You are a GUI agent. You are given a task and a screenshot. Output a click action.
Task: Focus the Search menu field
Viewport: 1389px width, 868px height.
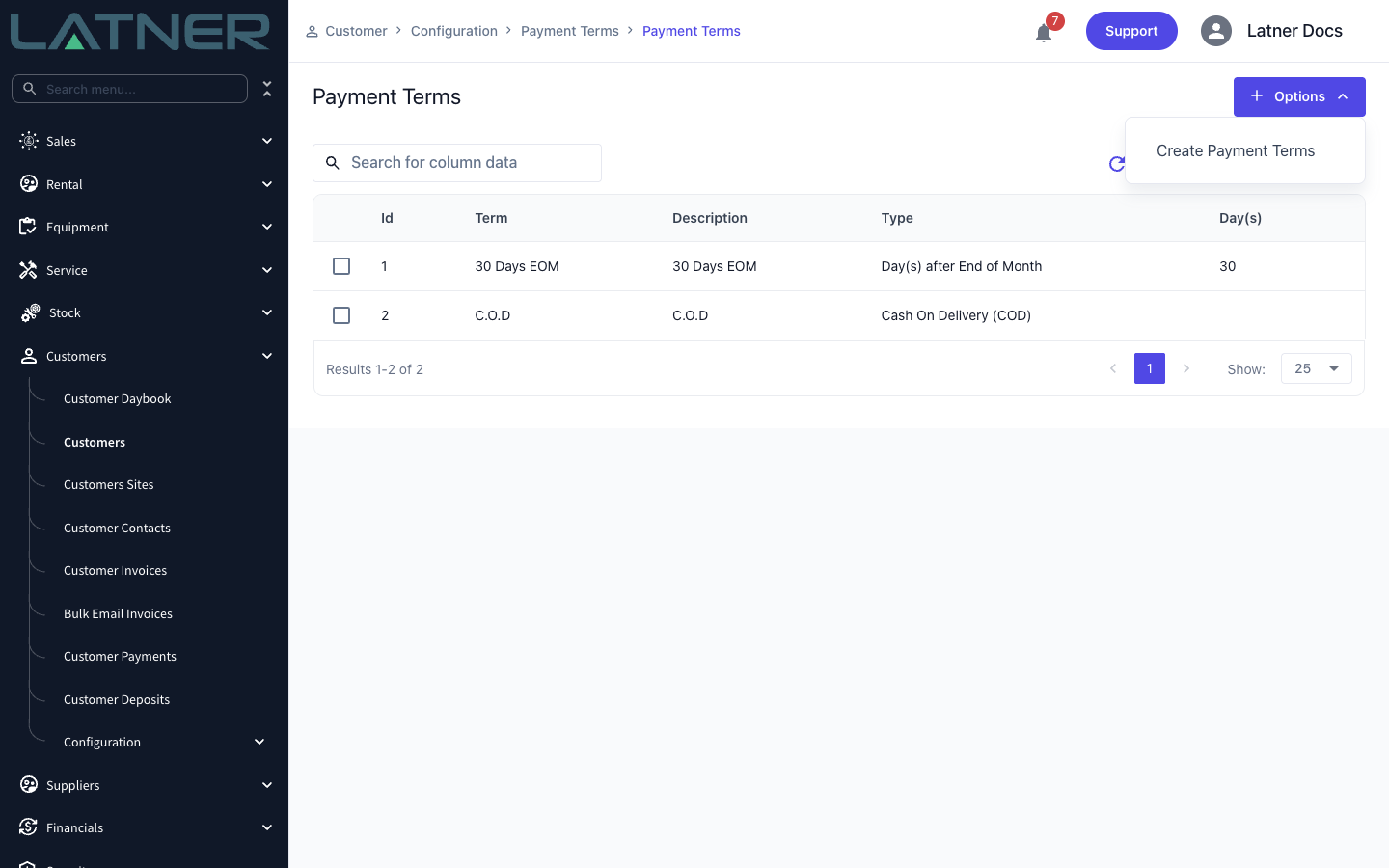pos(130,89)
